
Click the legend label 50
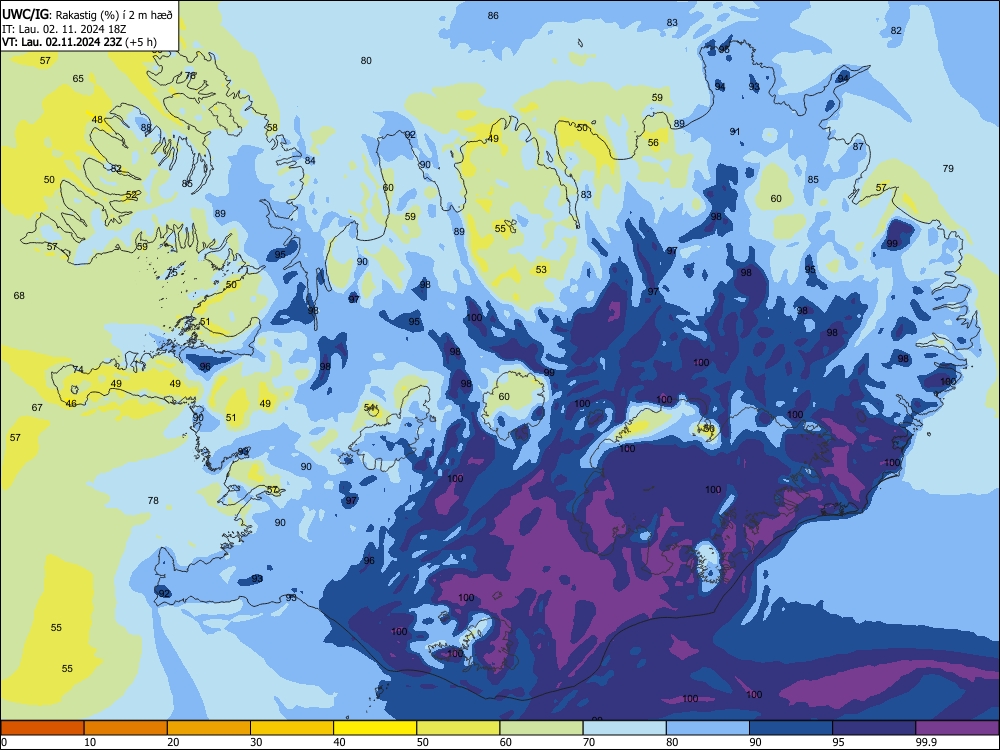pos(422,742)
